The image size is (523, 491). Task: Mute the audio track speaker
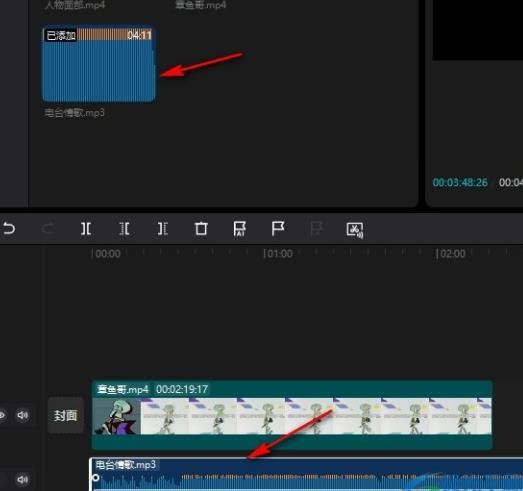[23, 479]
